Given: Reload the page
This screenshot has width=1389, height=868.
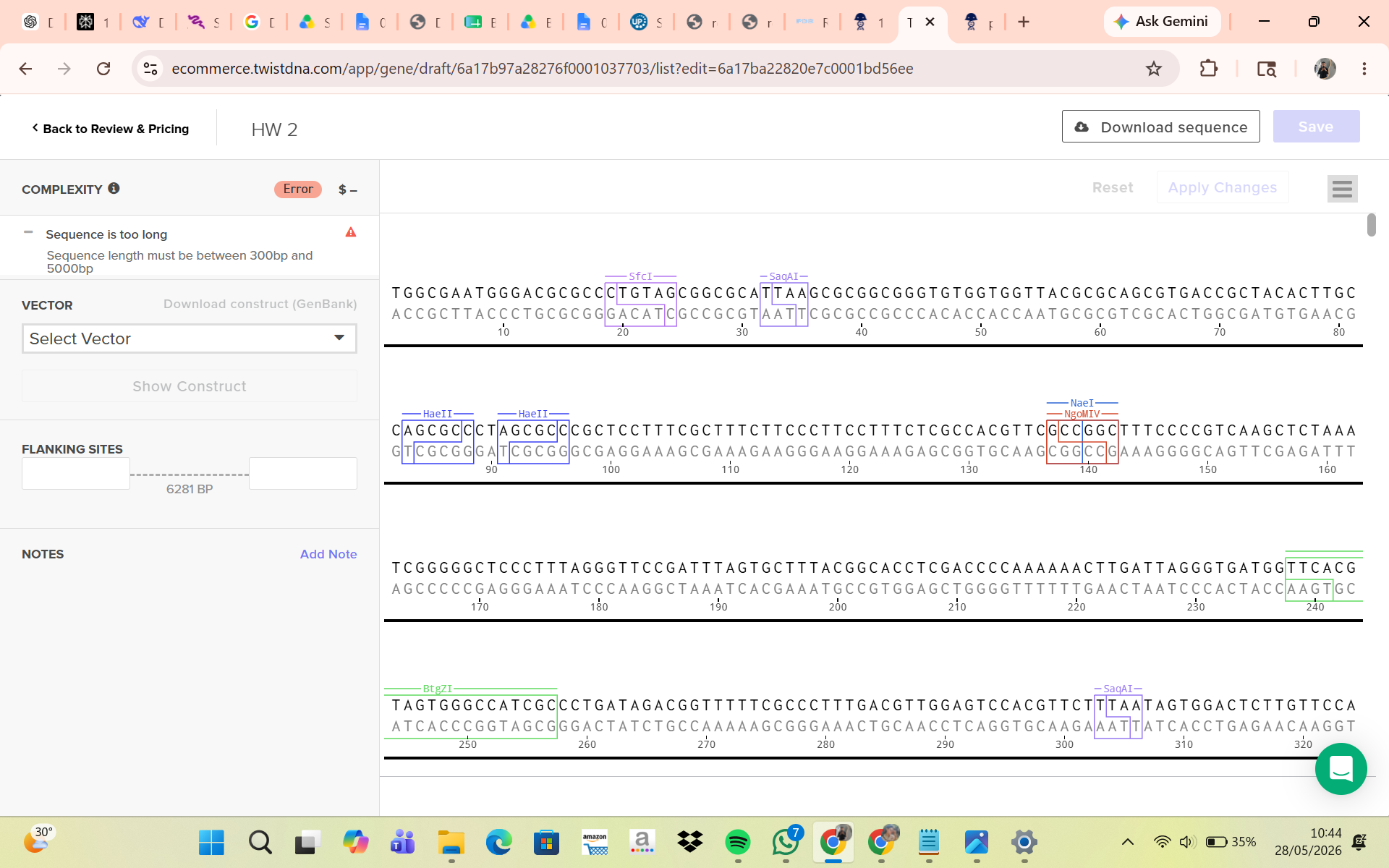Looking at the screenshot, I should 103,69.
